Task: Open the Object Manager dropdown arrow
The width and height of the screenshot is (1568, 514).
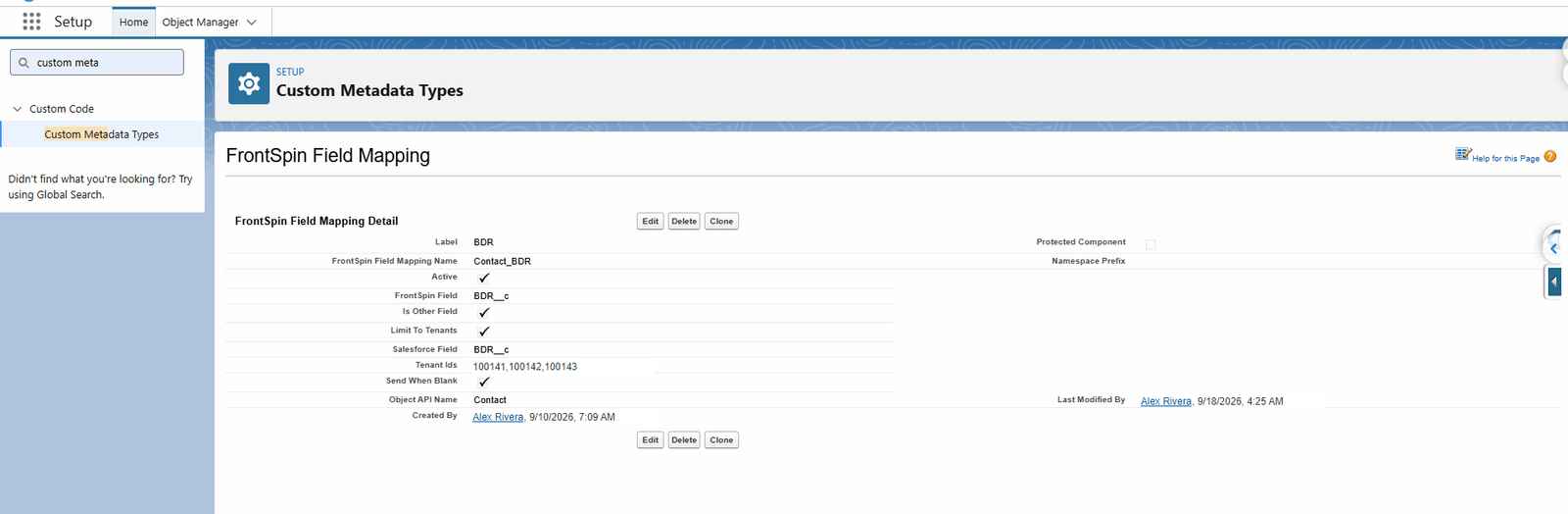Action: tap(252, 23)
